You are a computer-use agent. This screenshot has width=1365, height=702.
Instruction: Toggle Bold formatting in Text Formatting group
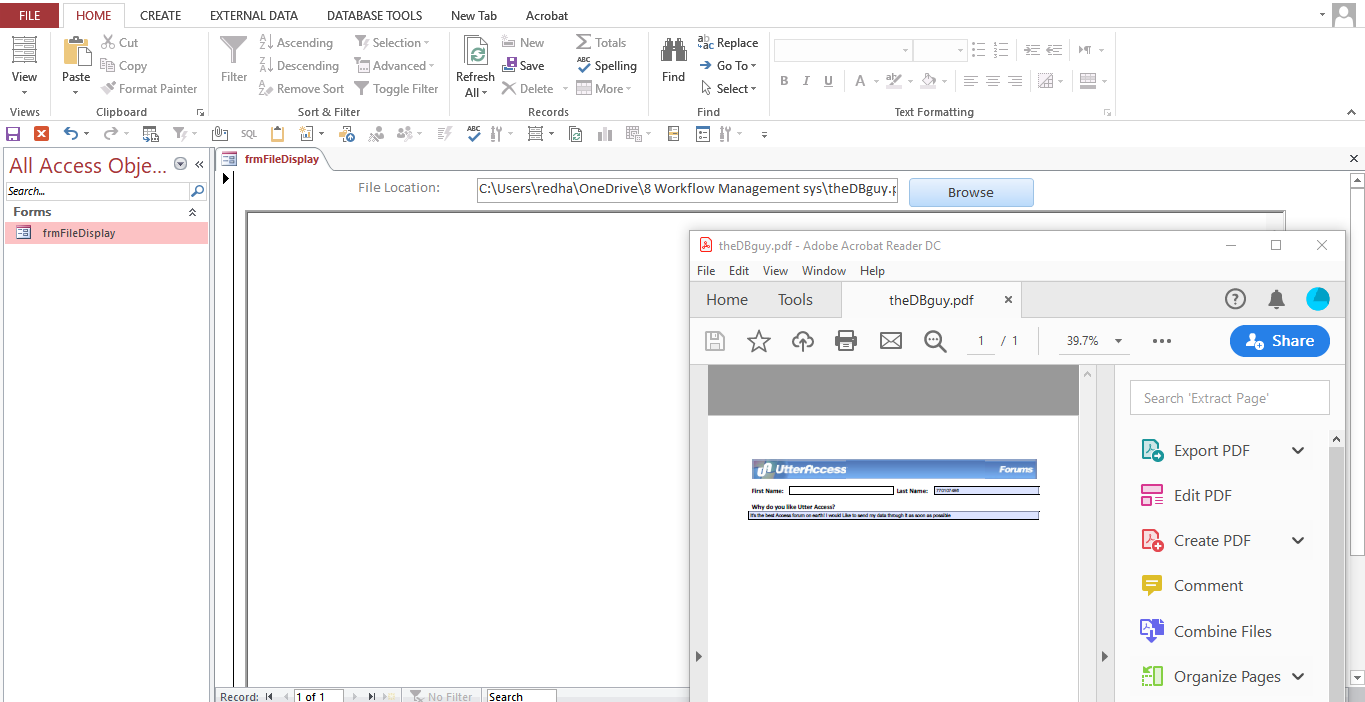[784, 81]
